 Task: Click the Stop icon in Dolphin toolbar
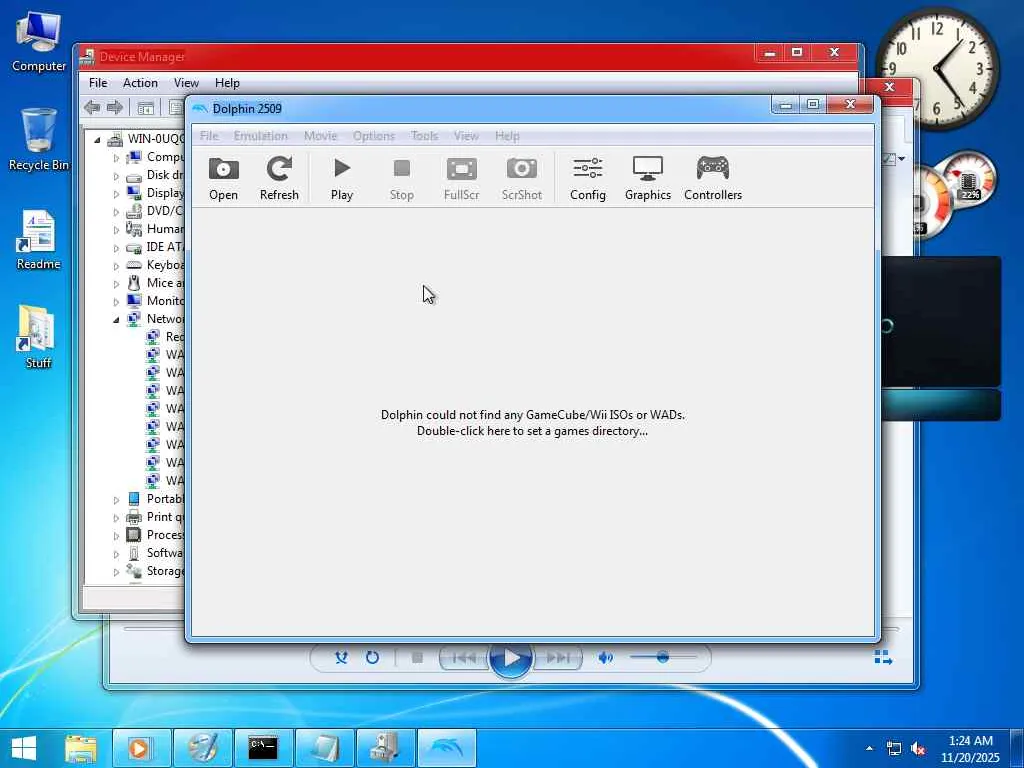pos(402,178)
